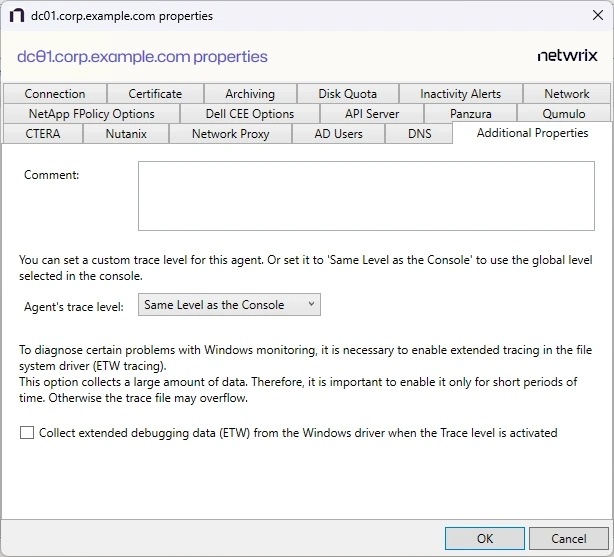
Task: Open the Nutanix tab
Action: 126,134
